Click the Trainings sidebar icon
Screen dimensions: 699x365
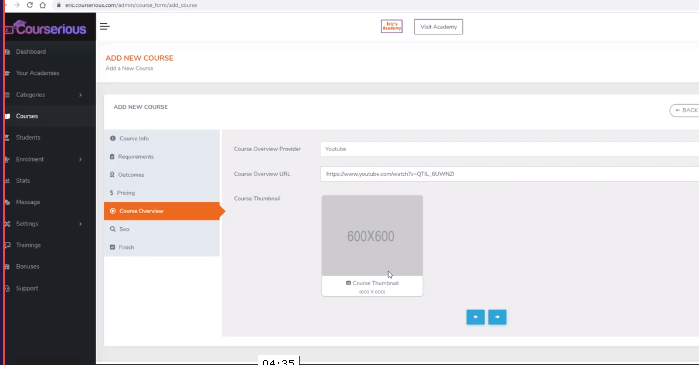coord(7,245)
